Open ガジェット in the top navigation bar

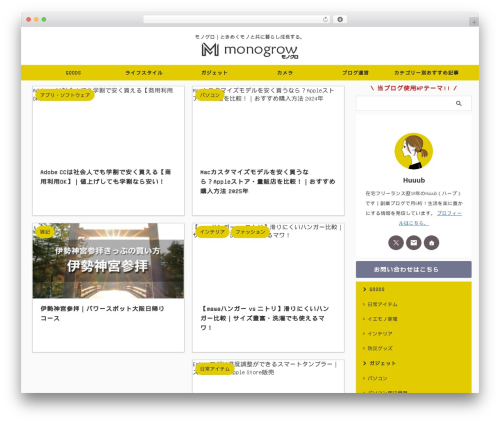point(214,73)
